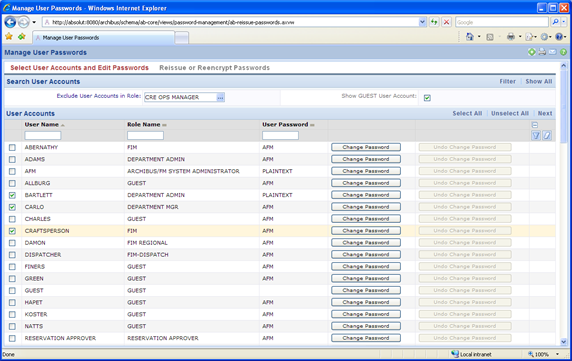Select the Manage User Passwords browser tab

[x=104, y=38]
